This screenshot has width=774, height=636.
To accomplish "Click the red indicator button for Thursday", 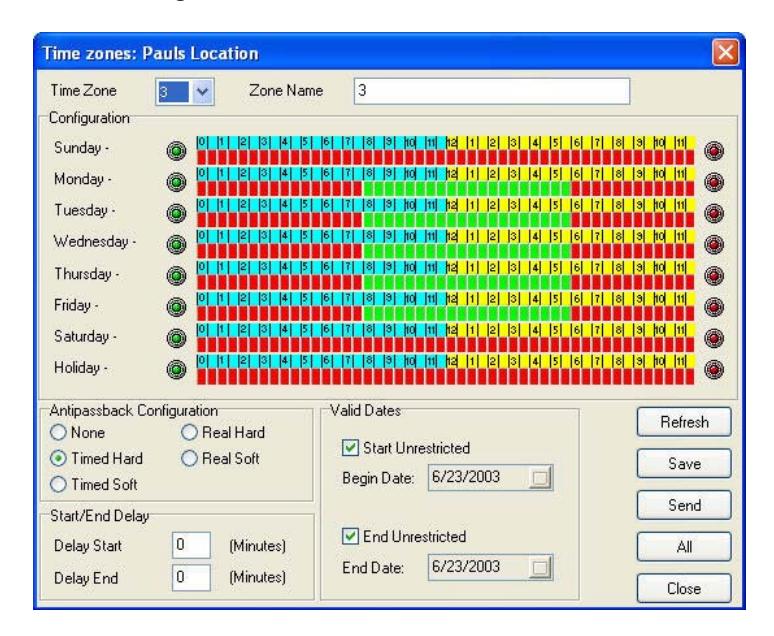I will [714, 276].
